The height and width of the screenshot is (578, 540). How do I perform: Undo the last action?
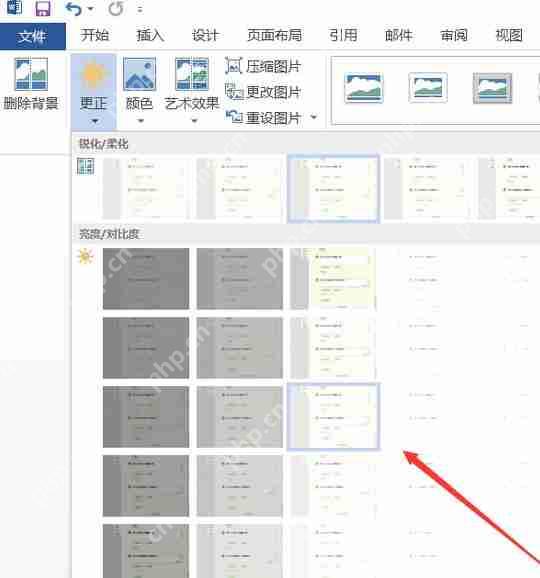73,9
